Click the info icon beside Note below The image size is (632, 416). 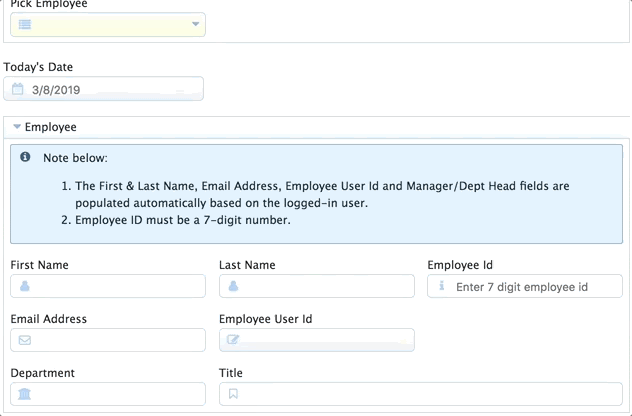[x=25, y=157]
